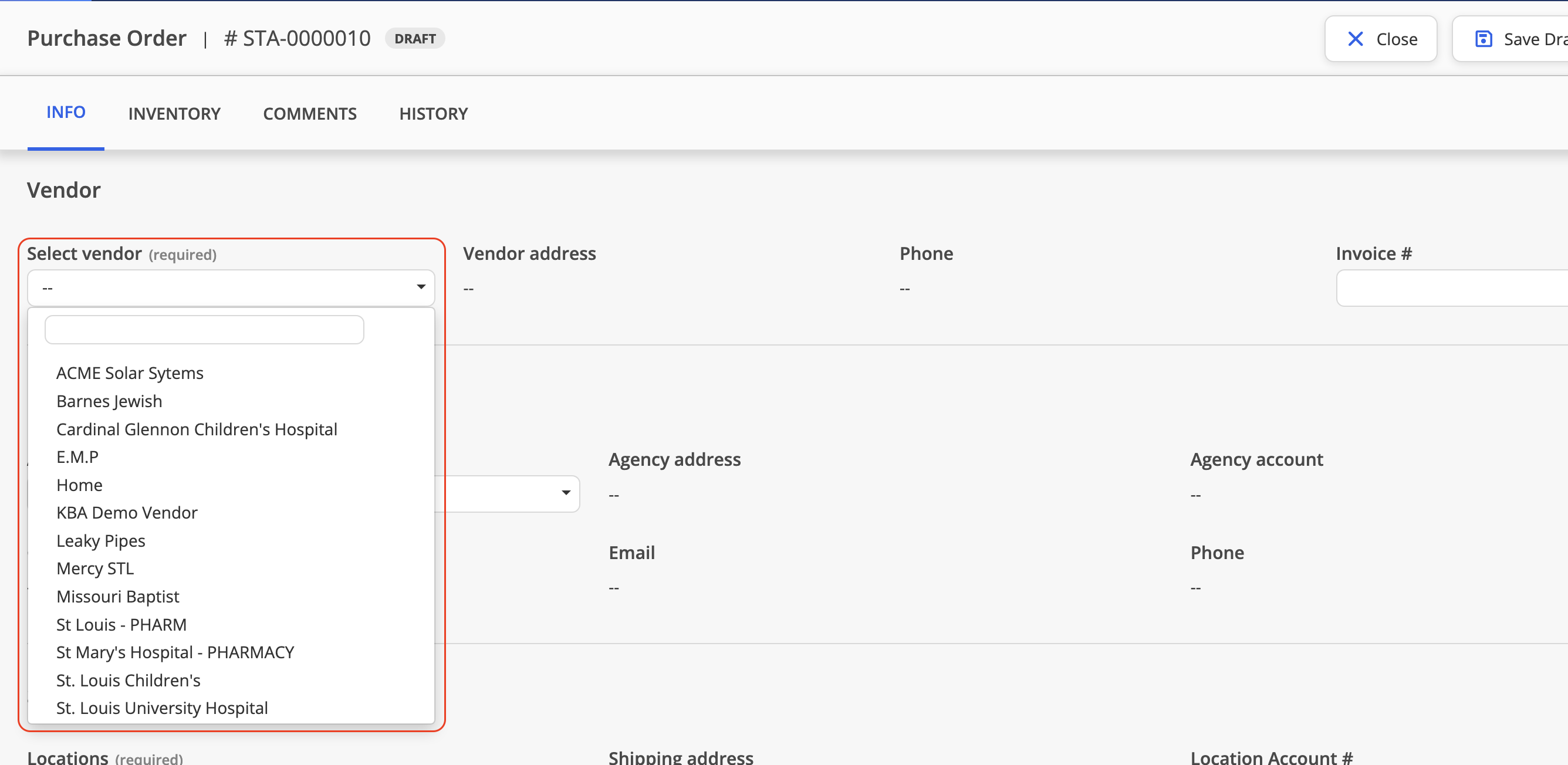Switch to the COMMENTS tab
Screen dimensions: 1568x765
tap(310, 114)
